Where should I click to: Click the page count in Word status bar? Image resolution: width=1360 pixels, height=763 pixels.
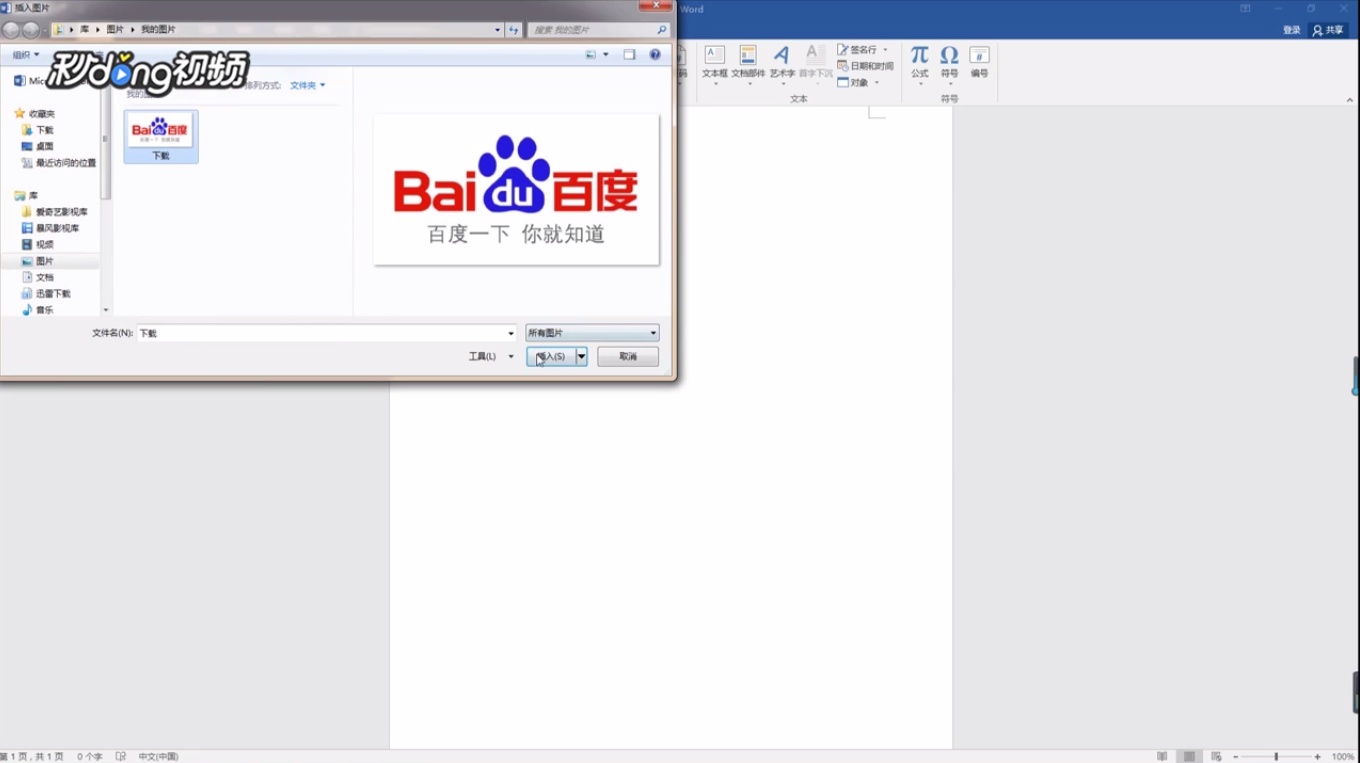(x=33, y=756)
